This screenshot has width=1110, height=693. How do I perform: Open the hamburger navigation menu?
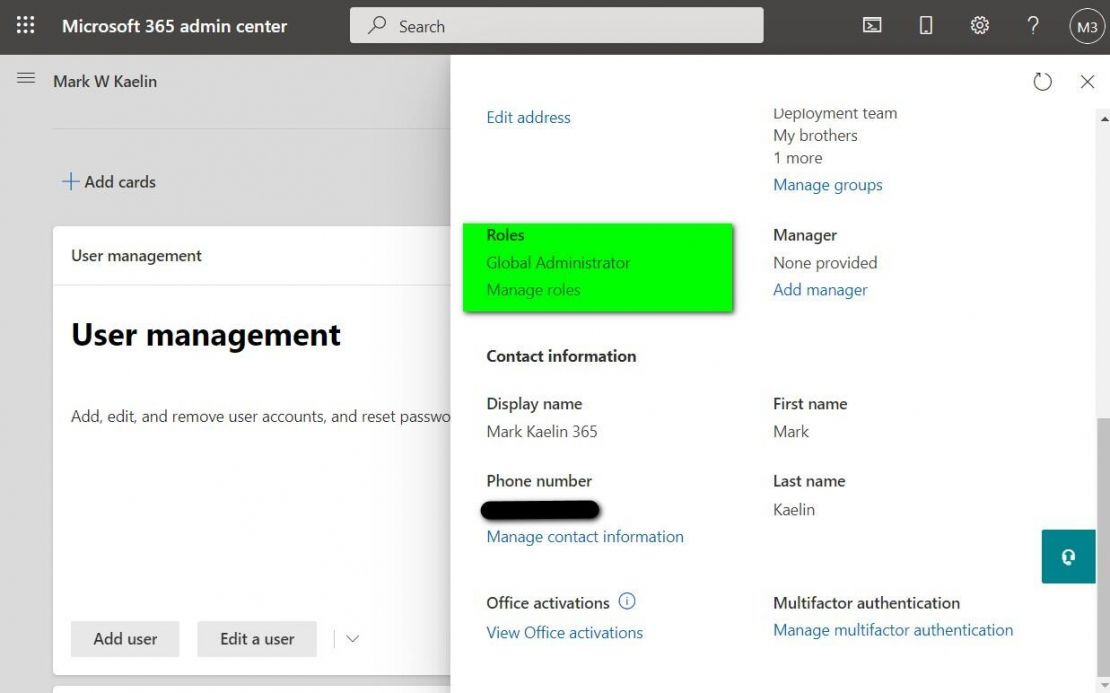point(26,78)
